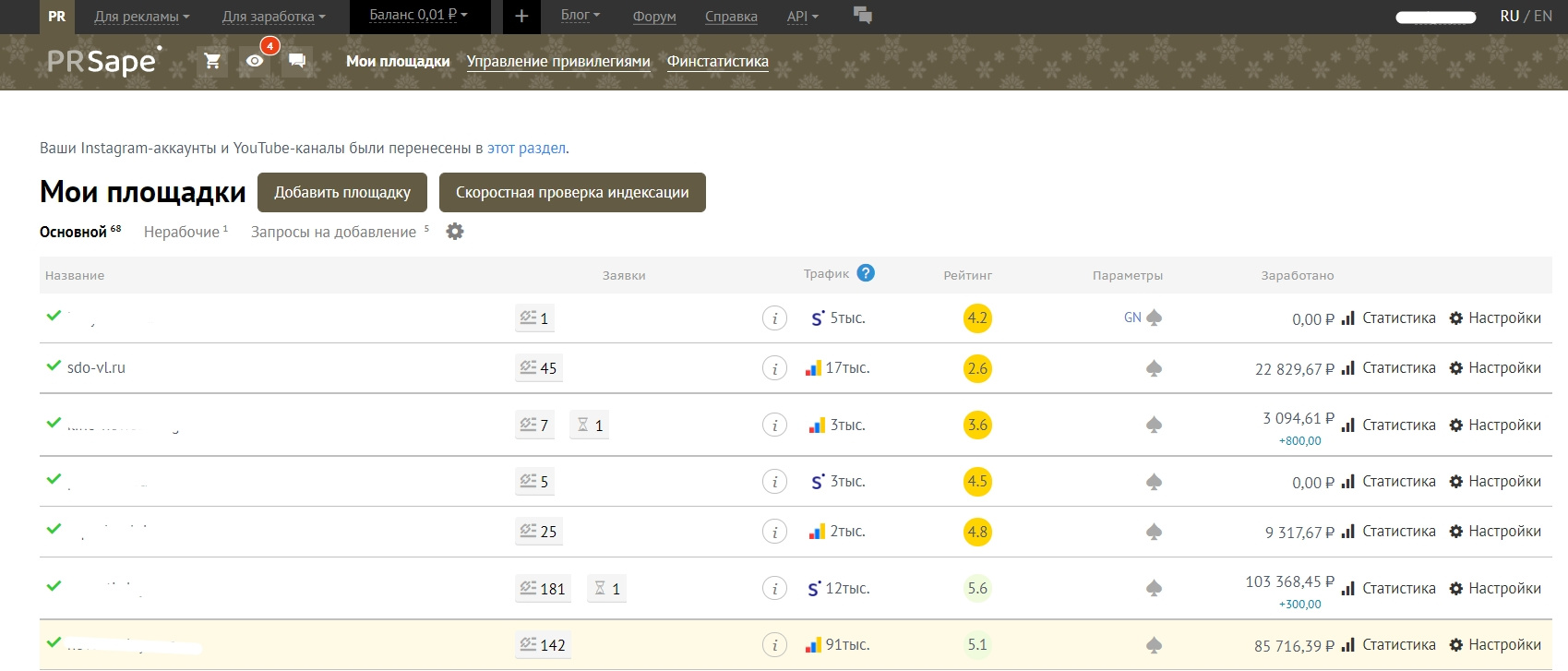This screenshot has height=671, width=1568.
Task: Open the requests counter showing 142
Action: point(543,645)
